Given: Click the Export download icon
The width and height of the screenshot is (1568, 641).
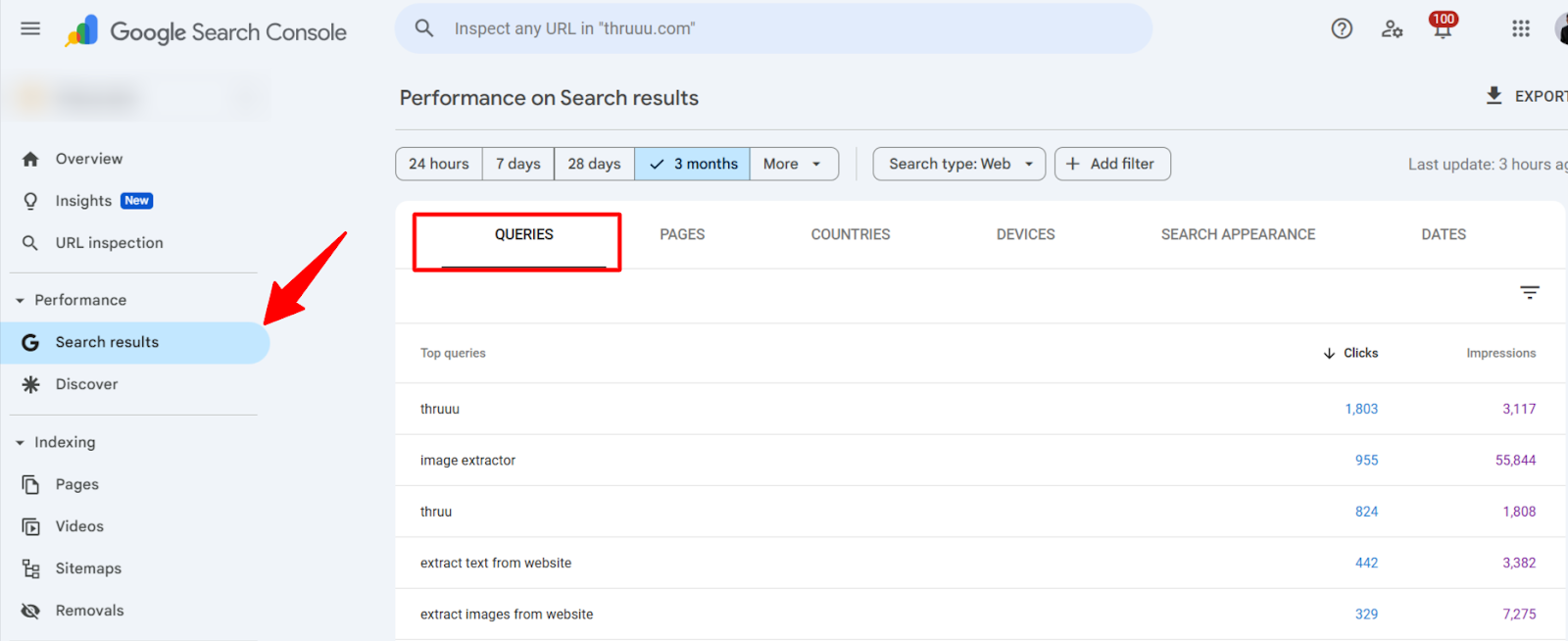Looking at the screenshot, I should 1494,95.
